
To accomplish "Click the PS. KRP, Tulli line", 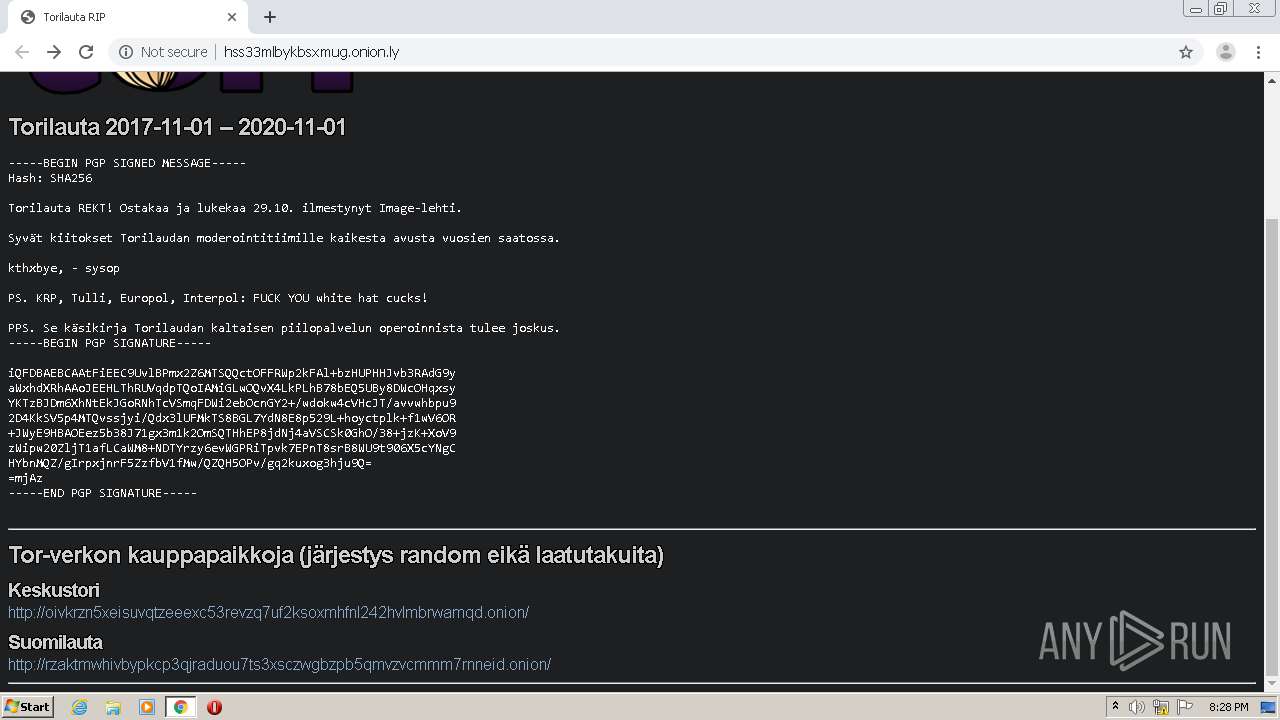I will click(218, 298).
